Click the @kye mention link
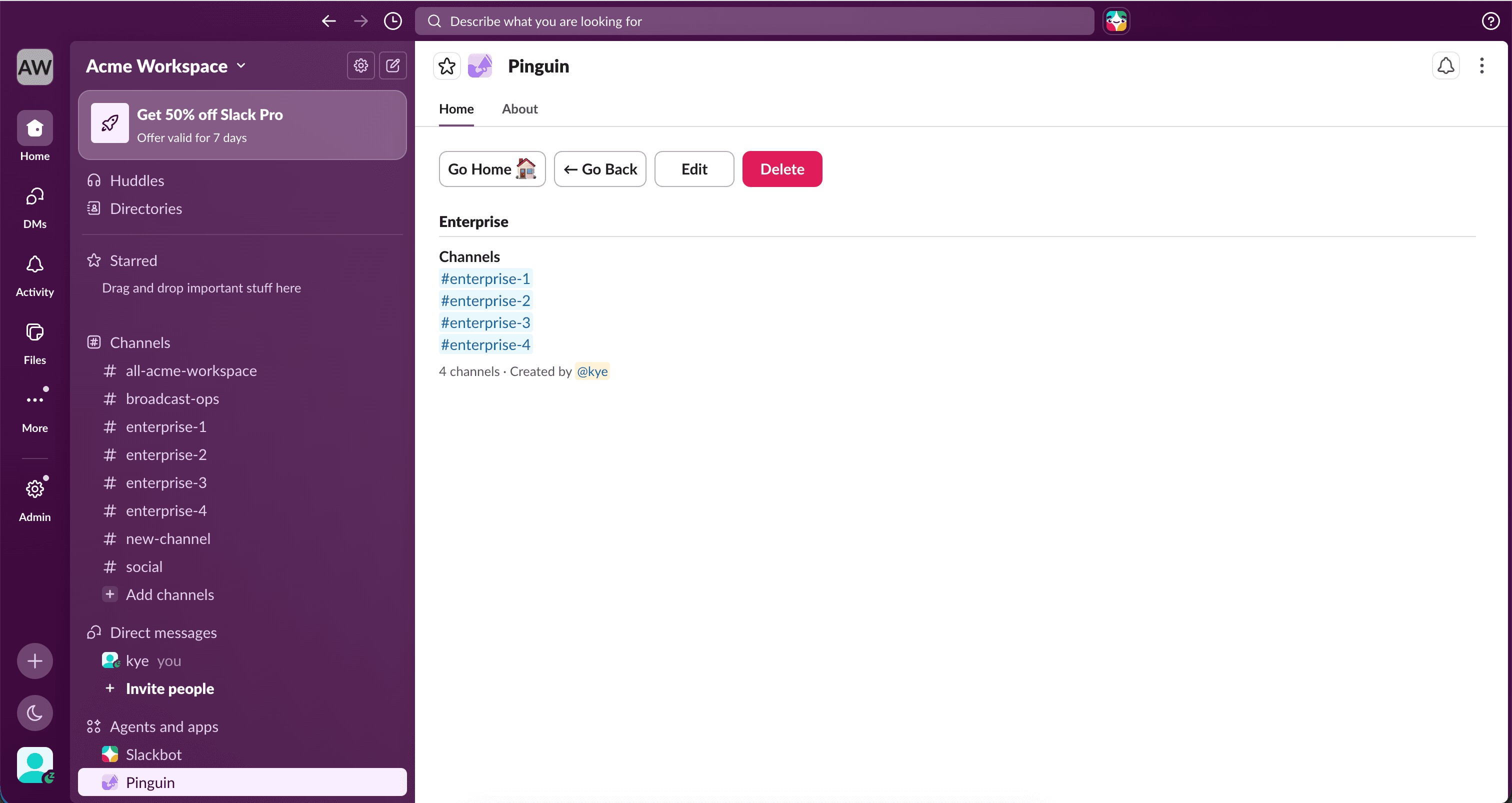The image size is (1512, 803). click(592, 371)
